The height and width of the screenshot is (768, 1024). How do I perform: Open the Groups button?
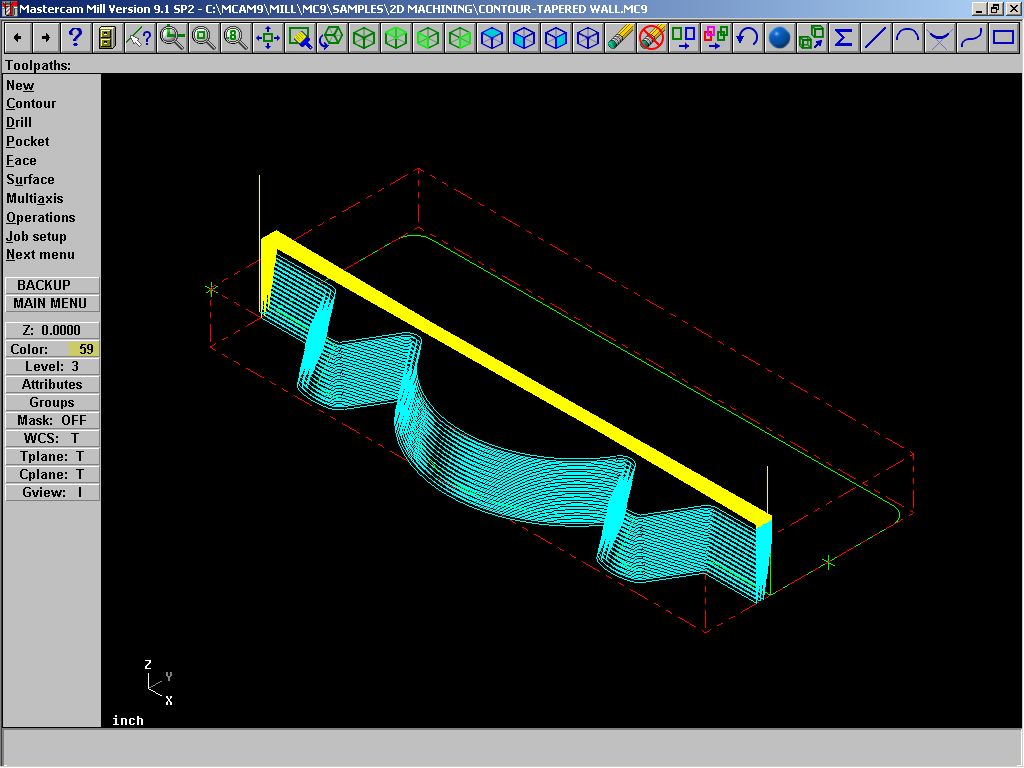52,402
